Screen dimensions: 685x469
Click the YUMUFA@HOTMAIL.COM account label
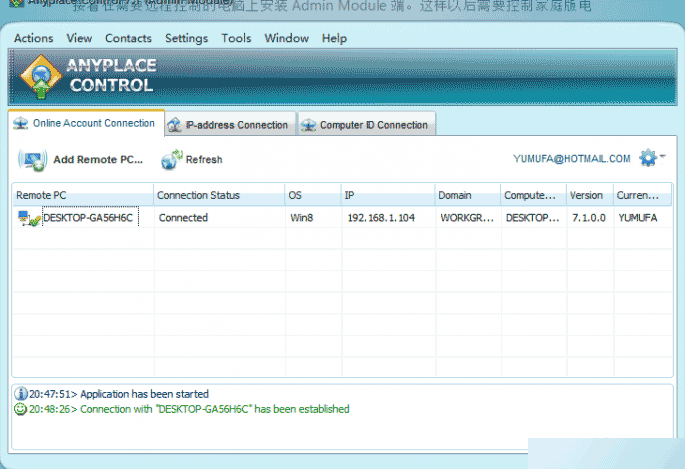[x=571, y=159]
